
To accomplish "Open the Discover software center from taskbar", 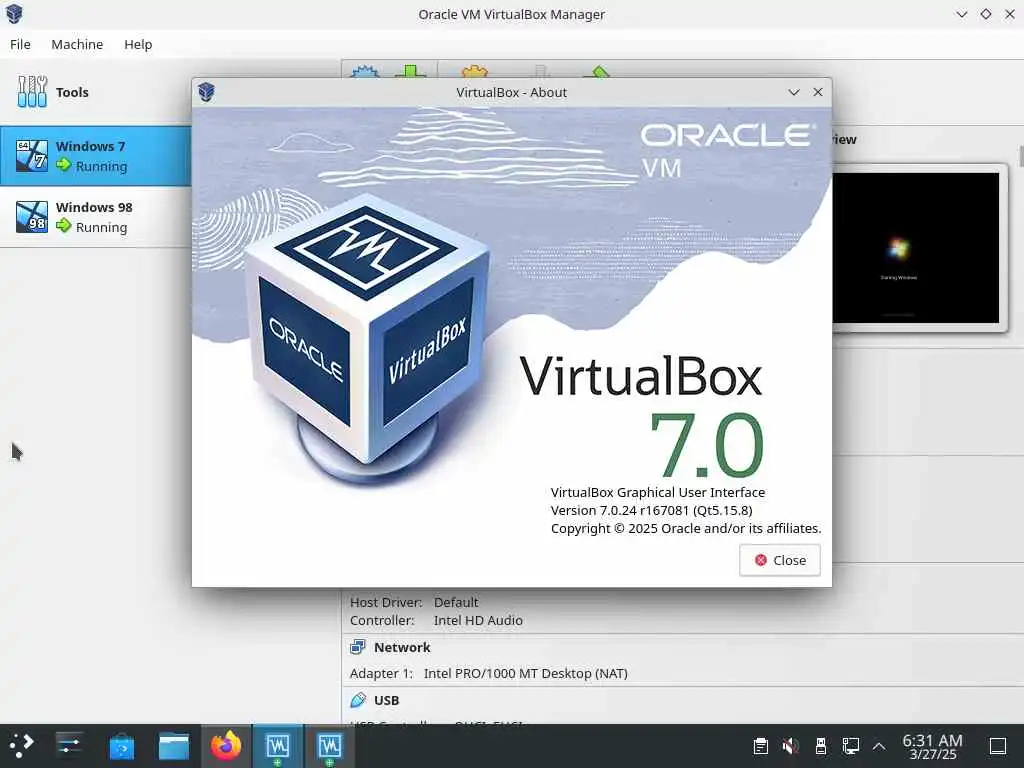I will tap(121, 746).
